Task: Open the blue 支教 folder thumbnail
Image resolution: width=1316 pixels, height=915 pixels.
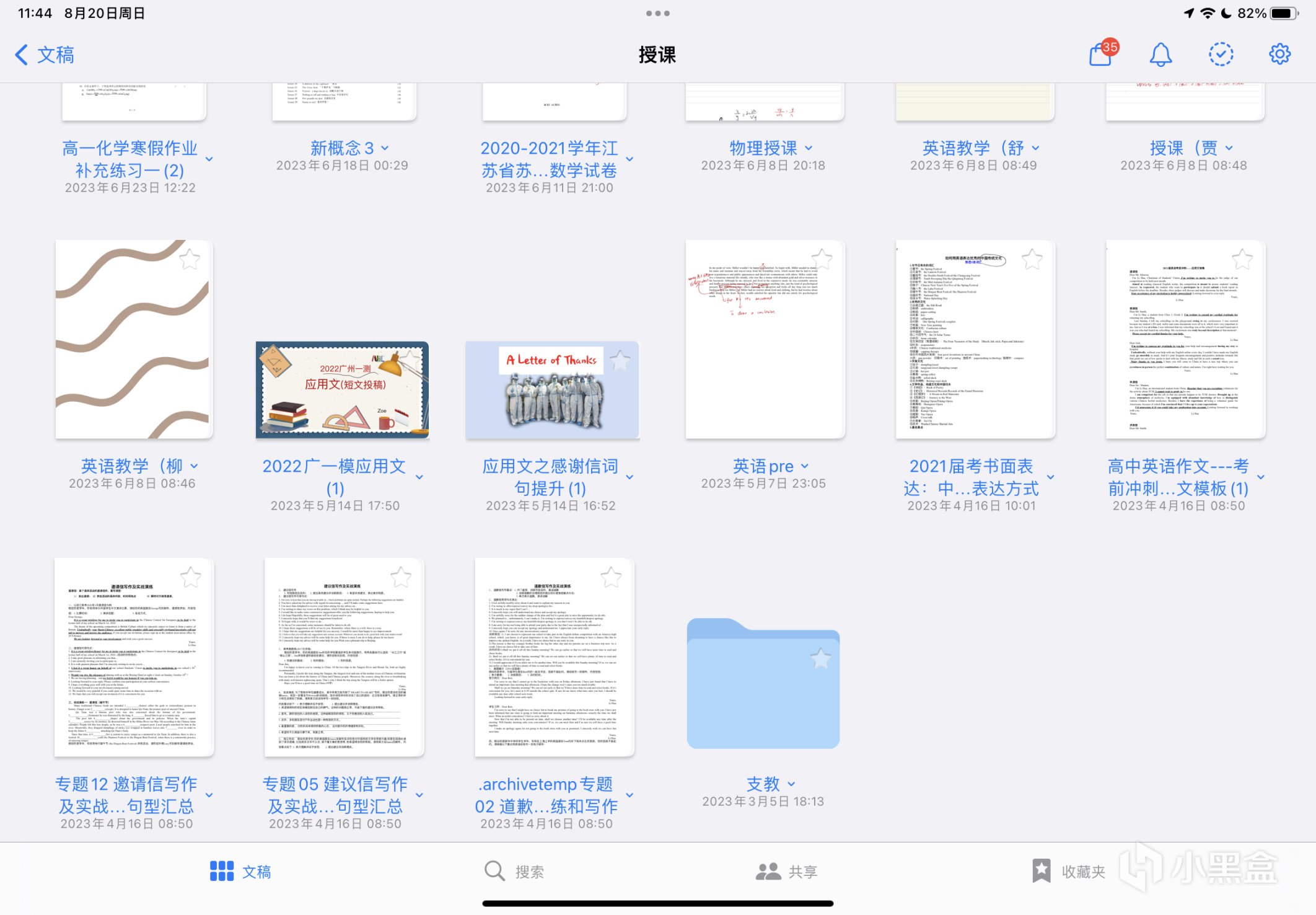Action: click(x=763, y=683)
